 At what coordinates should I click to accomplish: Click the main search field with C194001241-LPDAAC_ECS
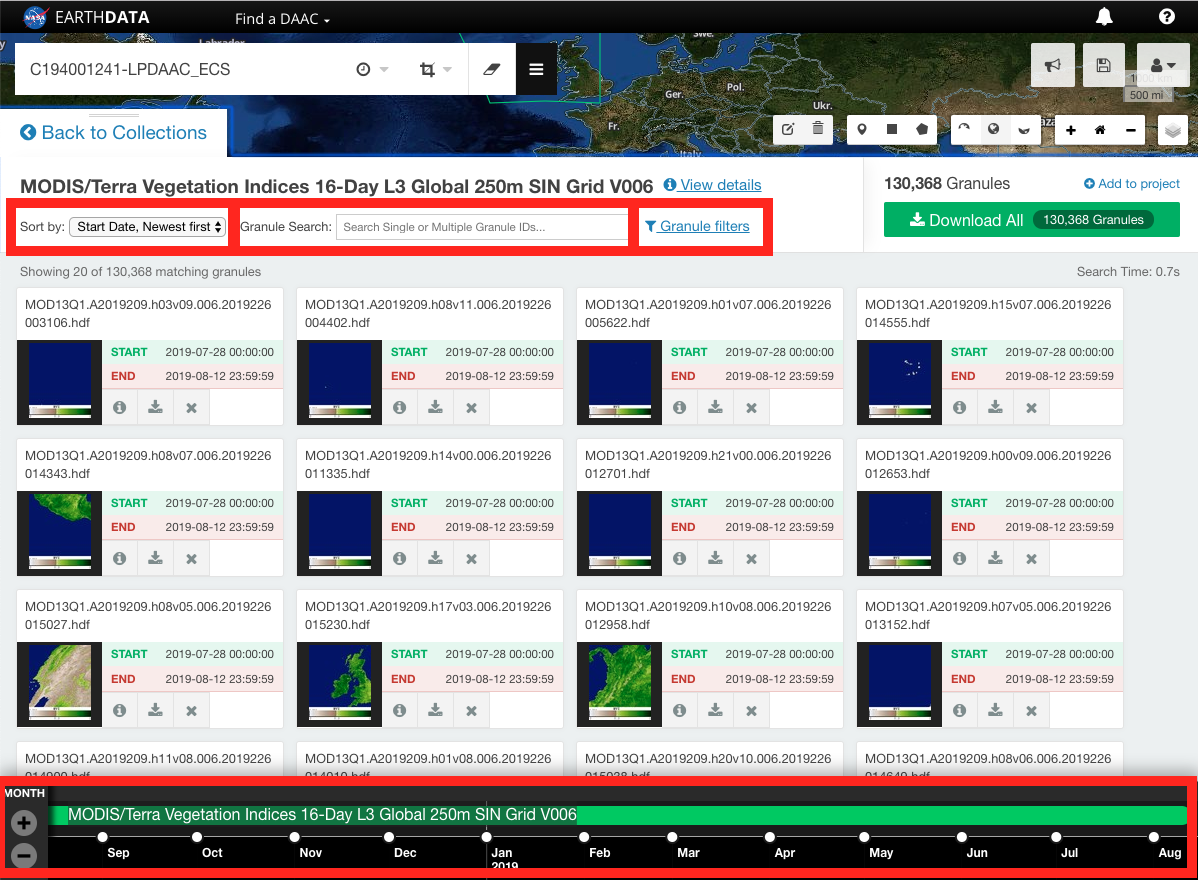183,70
